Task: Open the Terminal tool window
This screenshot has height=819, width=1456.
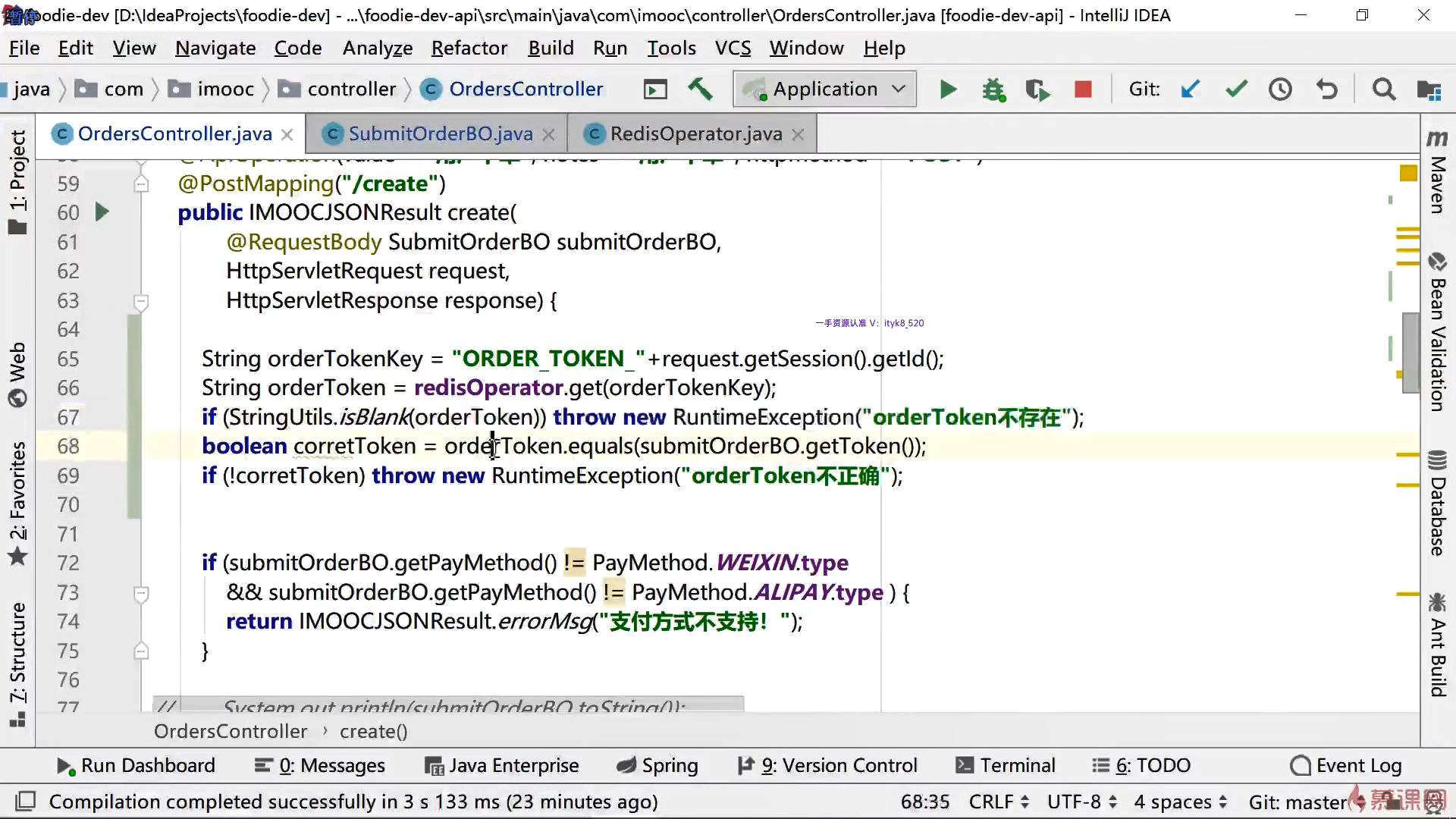Action: (1006, 766)
